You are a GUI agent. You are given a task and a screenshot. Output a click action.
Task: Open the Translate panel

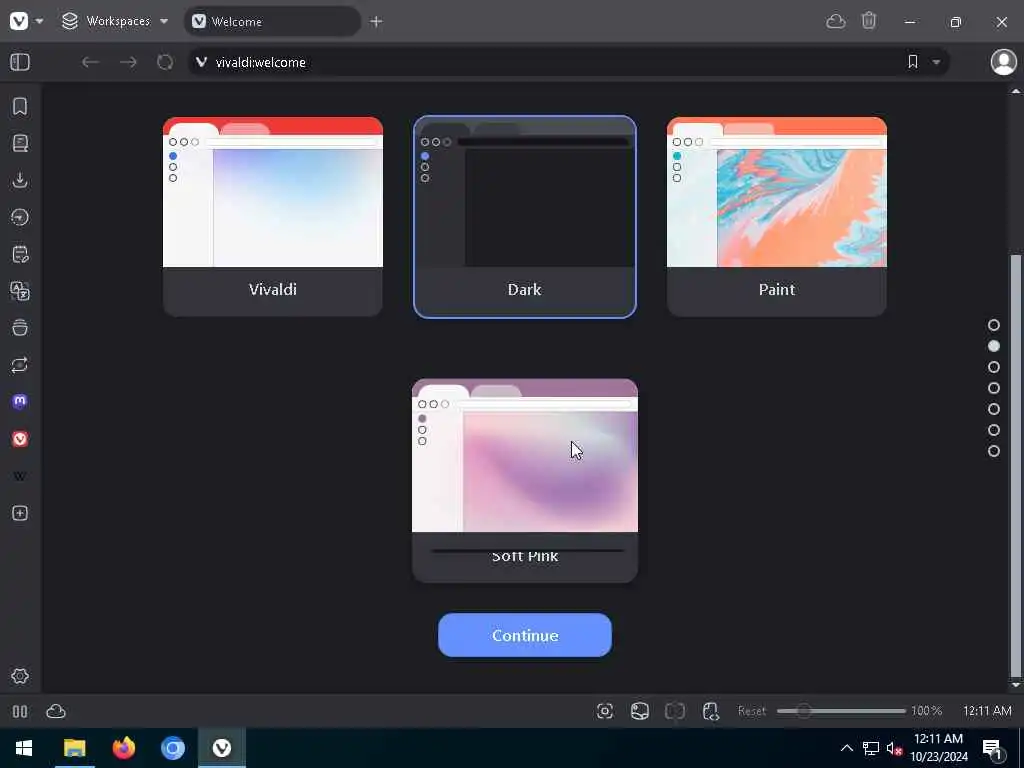pyautogui.click(x=20, y=291)
